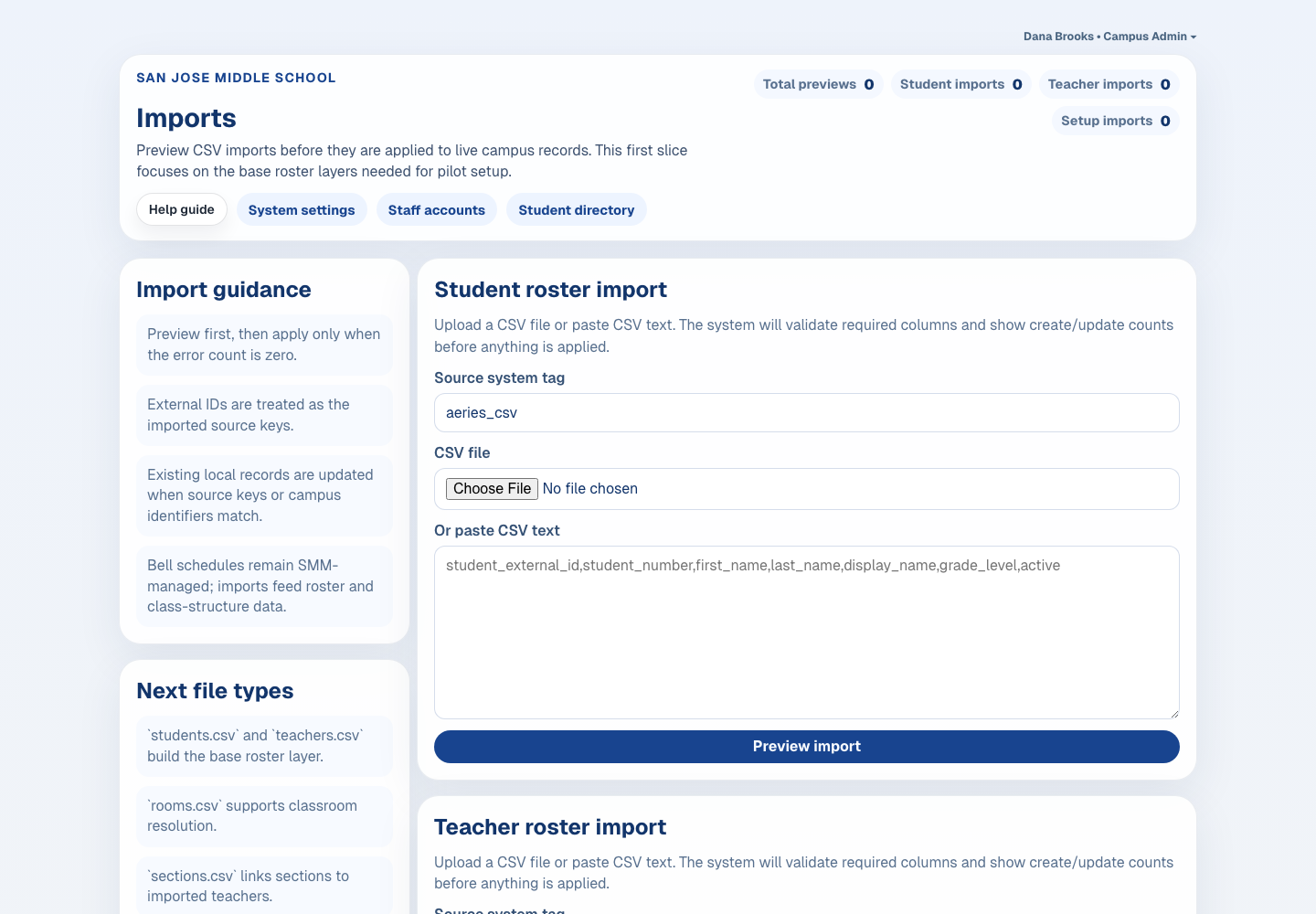Click the students.csv and teachers.csv note

[265, 746]
